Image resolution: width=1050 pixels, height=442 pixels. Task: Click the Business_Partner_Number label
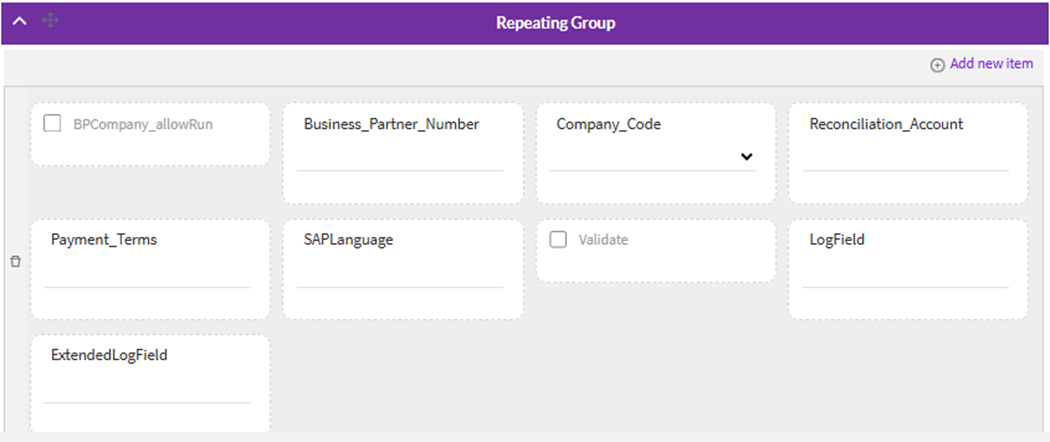[x=391, y=125]
